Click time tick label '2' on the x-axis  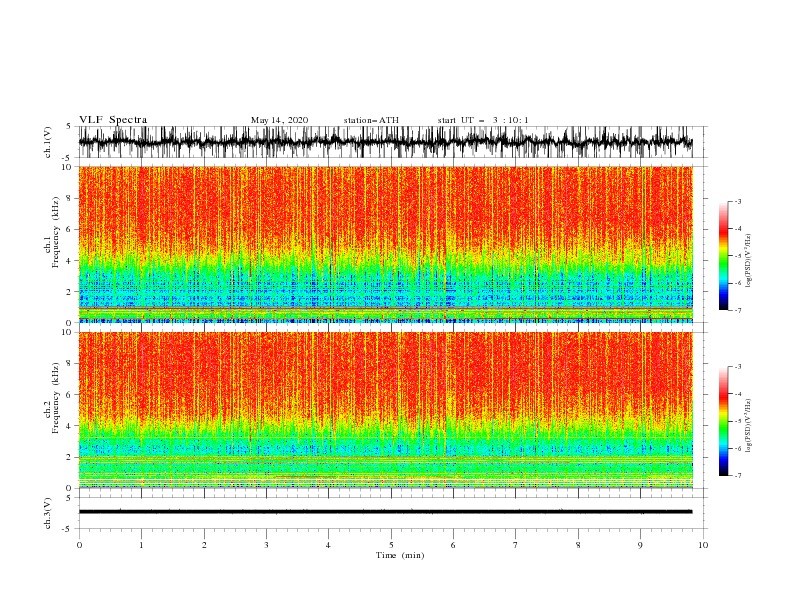(x=204, y=545)
